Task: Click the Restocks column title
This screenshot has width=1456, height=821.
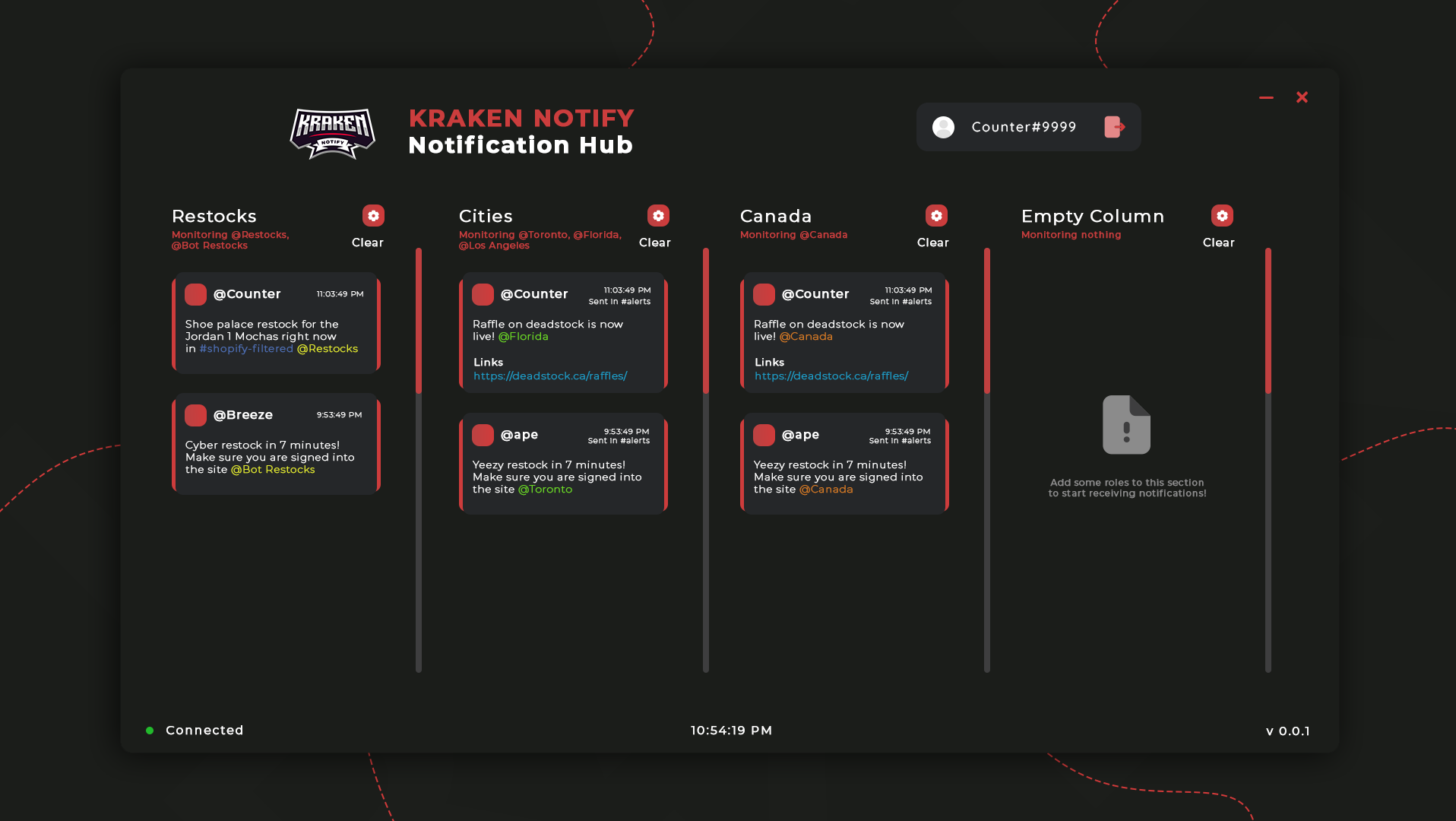Action: (x=214, y=217)
